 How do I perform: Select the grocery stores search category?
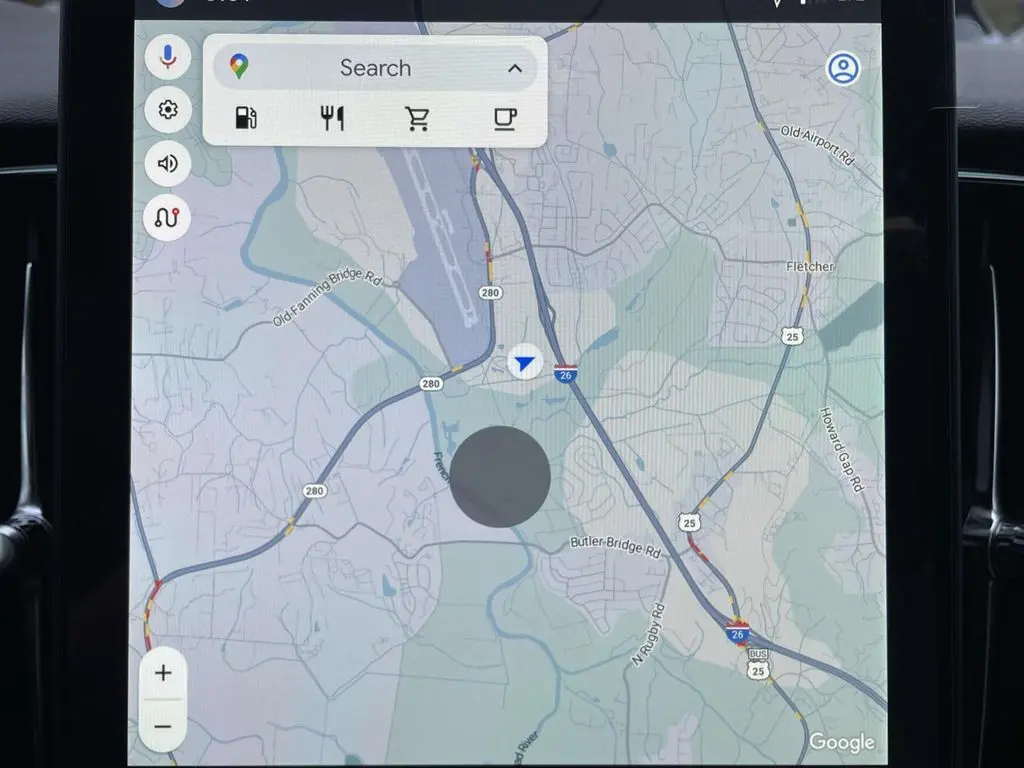418,119
